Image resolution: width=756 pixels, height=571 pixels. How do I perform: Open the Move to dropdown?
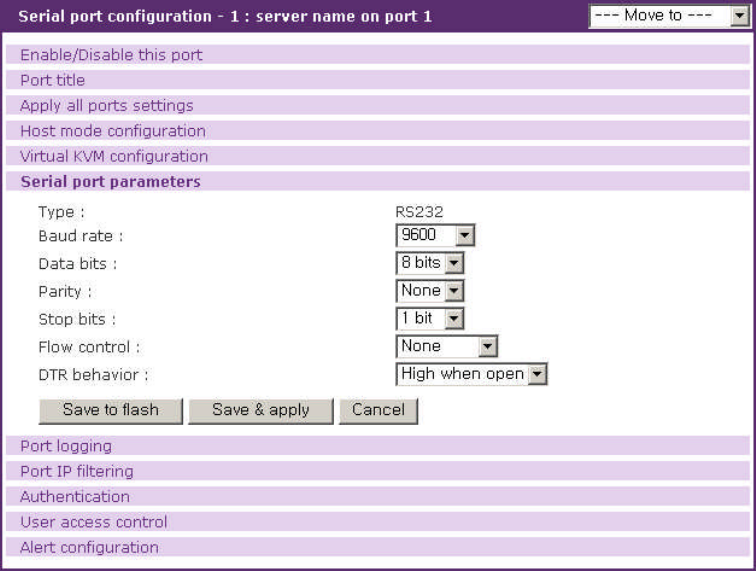[x=669, y=16]
